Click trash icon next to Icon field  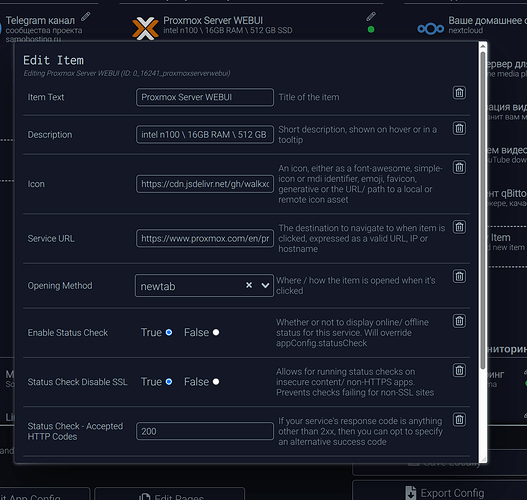point(459,167)
